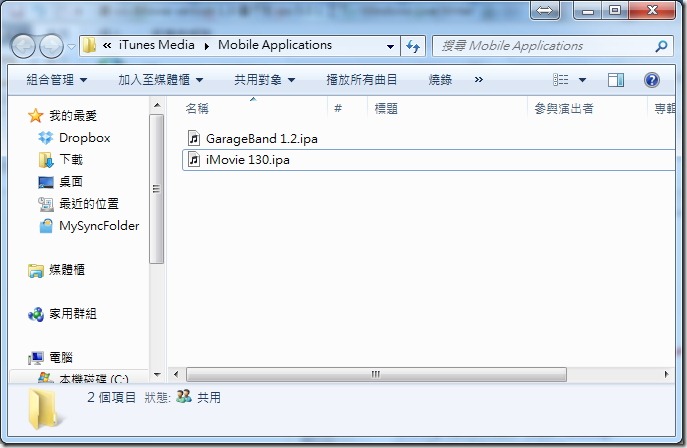Open 家用群組 in the navigation pane
Image resolution: width=687 pixels, height=448 pixels.
(73, 314)
